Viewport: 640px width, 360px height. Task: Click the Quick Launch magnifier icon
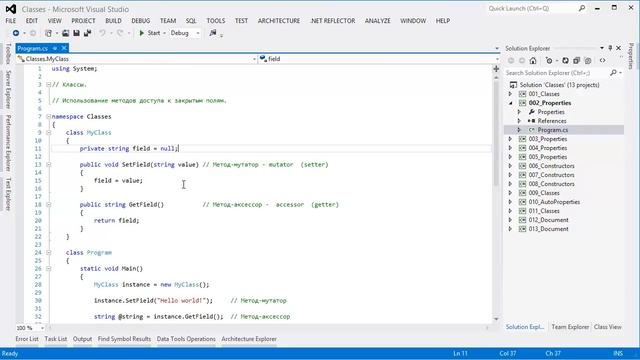pyautogui.click(x=582, y=8)
